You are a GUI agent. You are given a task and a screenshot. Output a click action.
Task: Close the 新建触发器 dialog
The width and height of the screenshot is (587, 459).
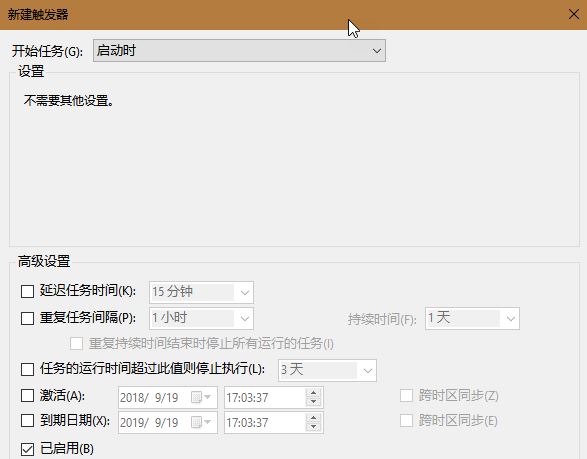(x=574, y=15)
